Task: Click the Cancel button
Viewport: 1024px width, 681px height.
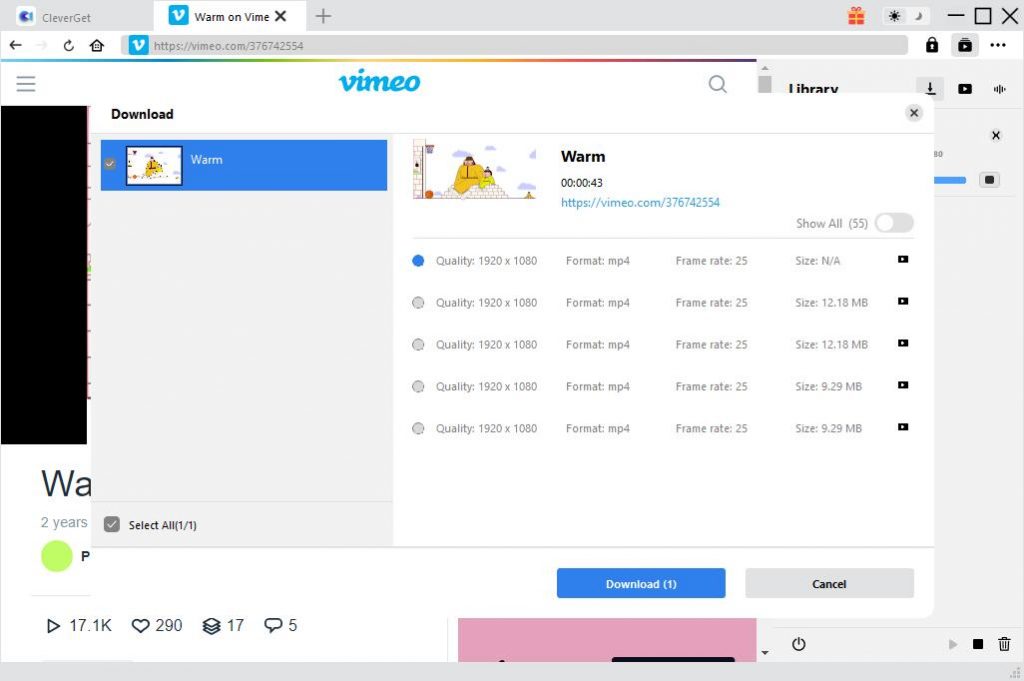Action: (x=829, y=583)
